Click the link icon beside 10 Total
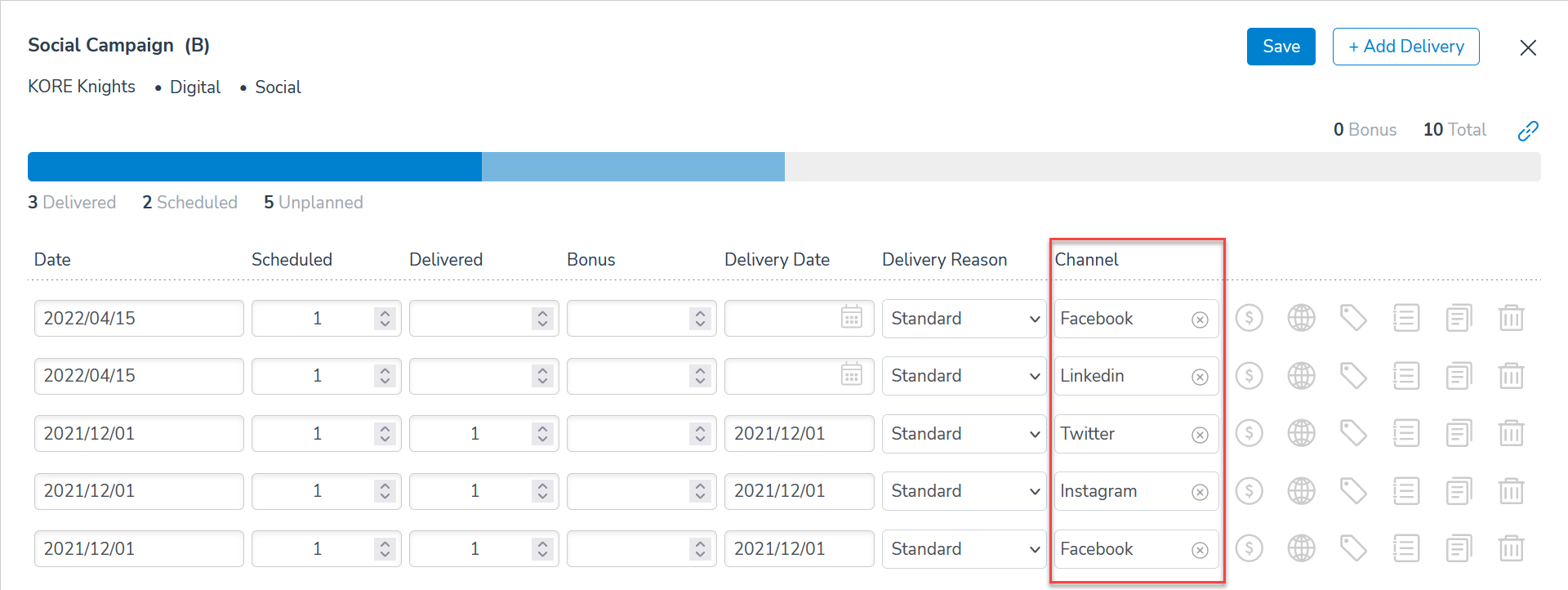 tap(1527, 131)
